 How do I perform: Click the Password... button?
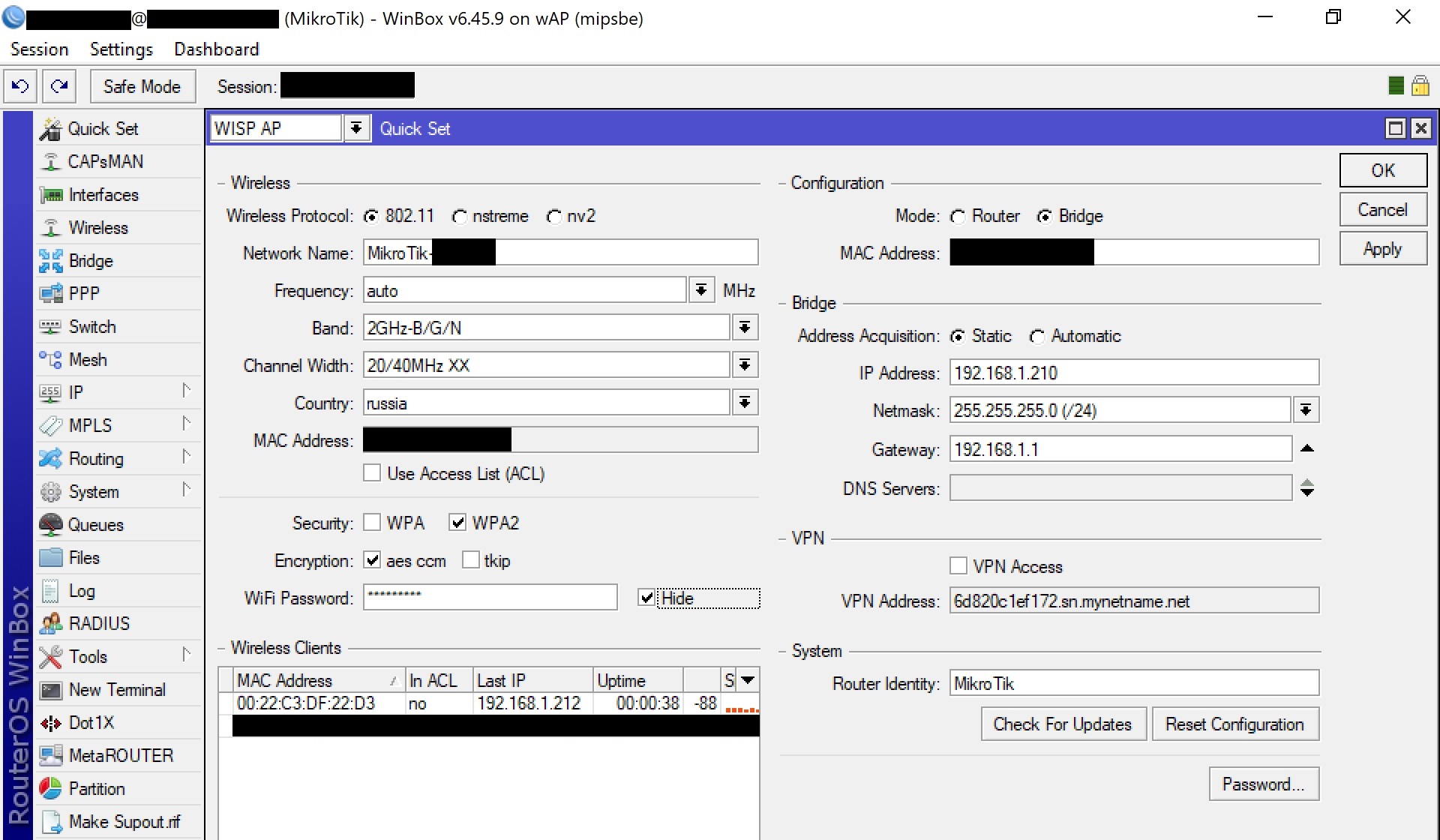click(1264, 784)
